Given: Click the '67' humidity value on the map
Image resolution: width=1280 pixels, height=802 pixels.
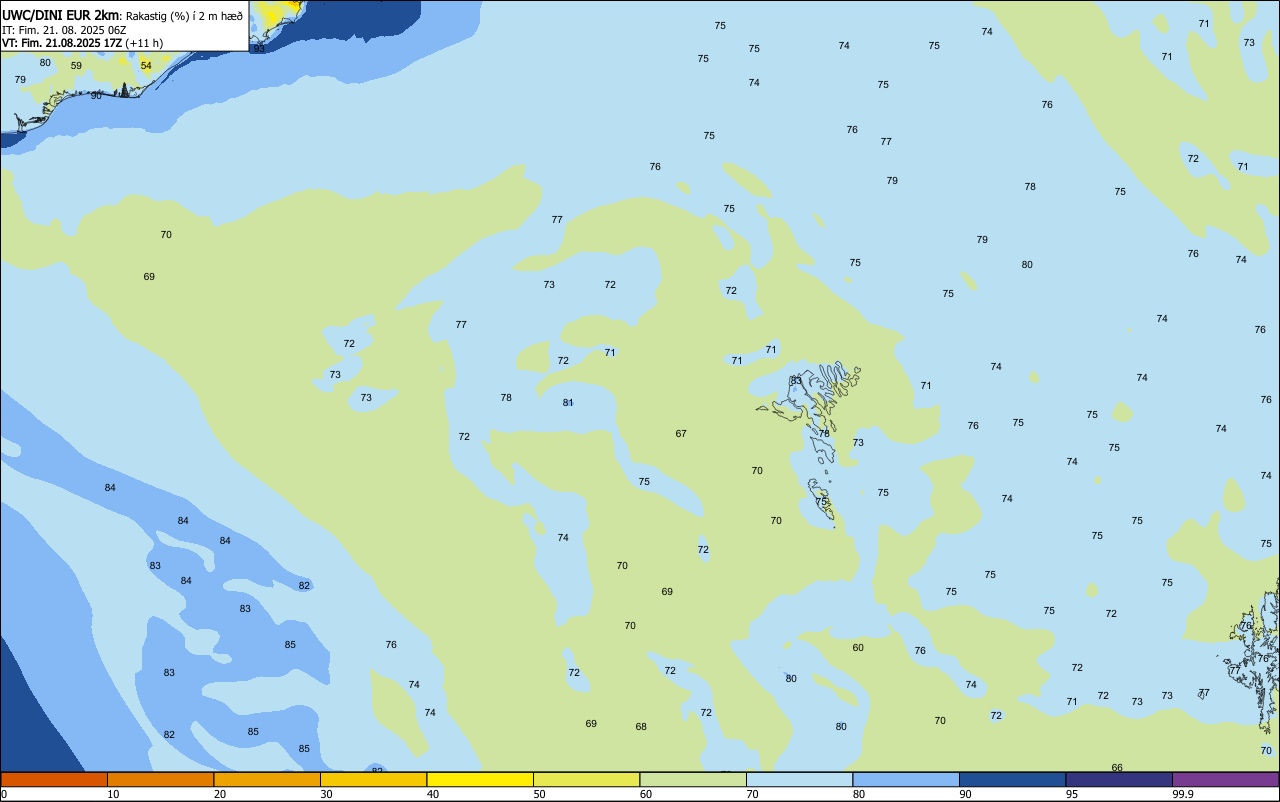Looking at the screenshot, I should pos(681,434).
